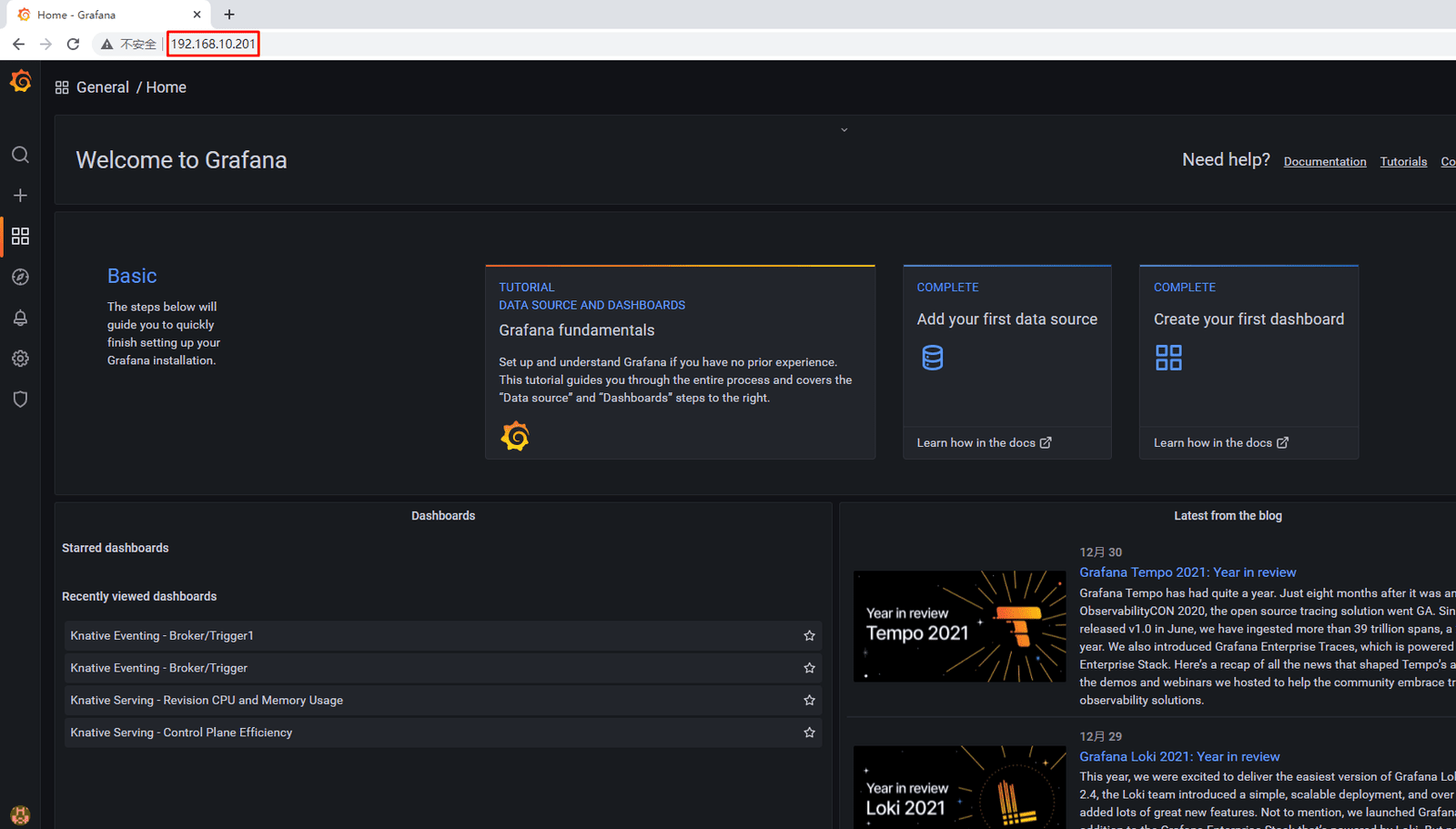Click the Basic heading in setup guide

[x=132, y=276]
